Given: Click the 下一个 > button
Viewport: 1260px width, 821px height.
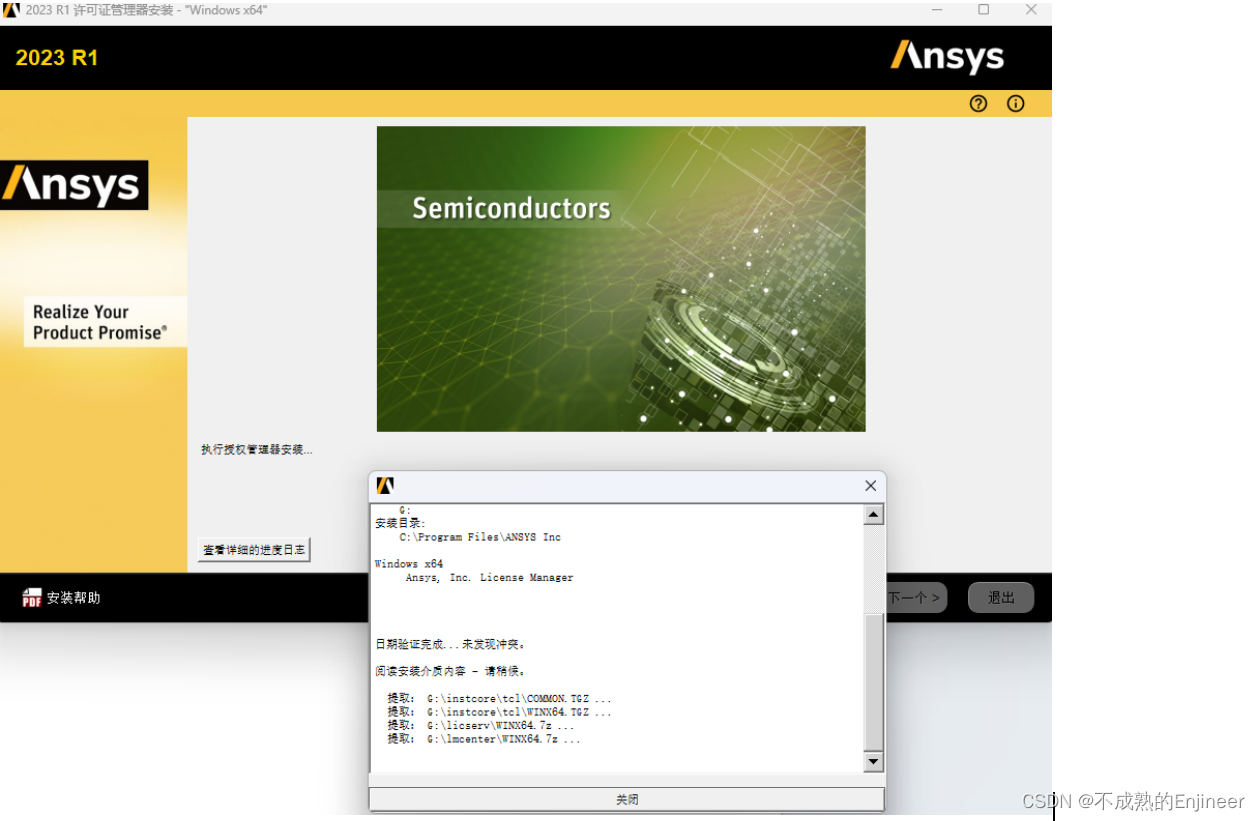Looking at the screenshot, I should tap(915, 598).
